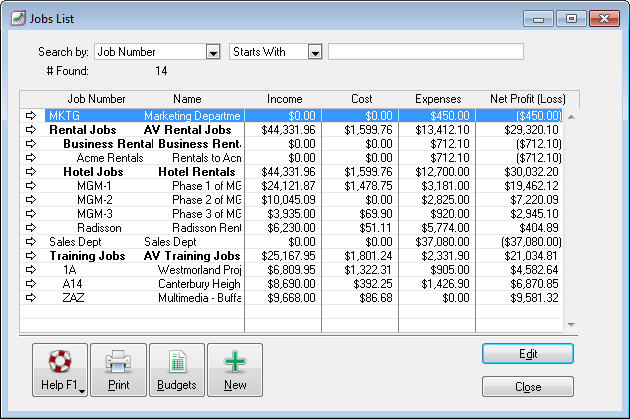Click the row arrow beside MGM-3
The image size is (630, 419).
tap(31, 214)
